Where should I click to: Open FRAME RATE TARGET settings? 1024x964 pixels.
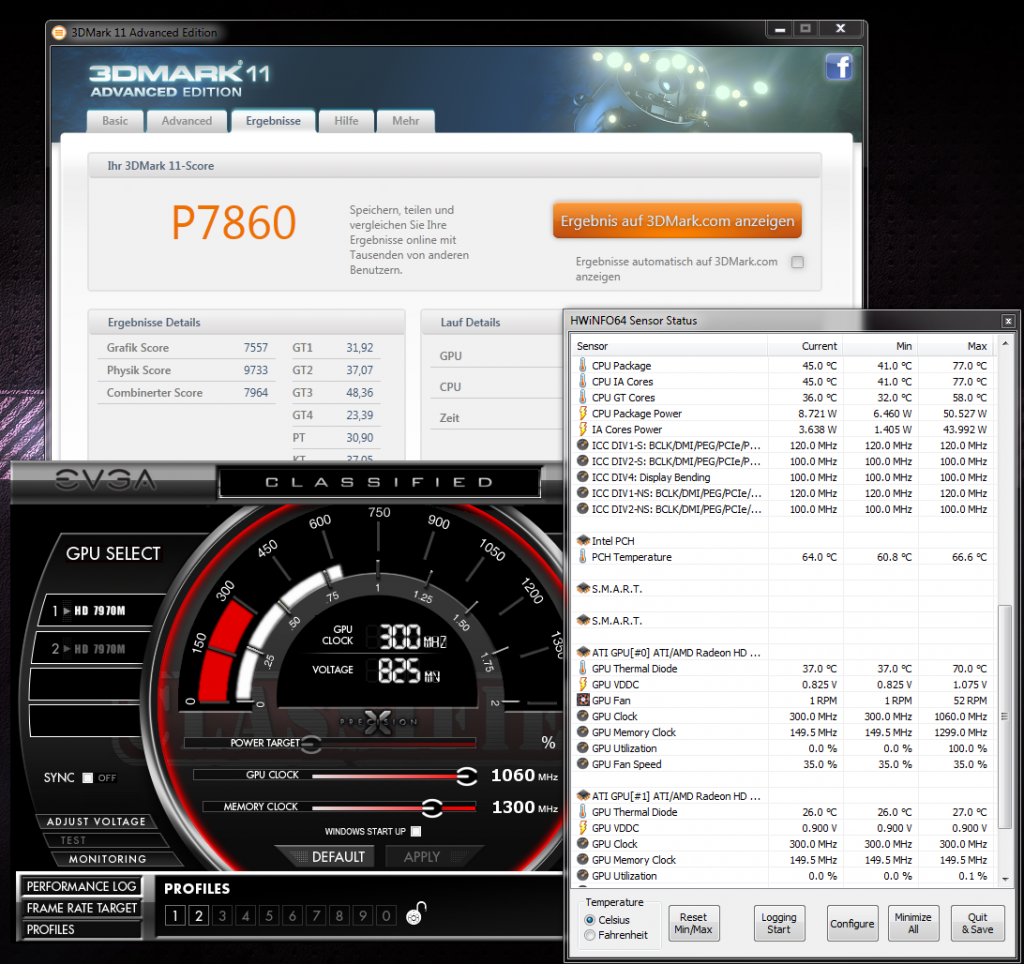(x=81, y=908)
